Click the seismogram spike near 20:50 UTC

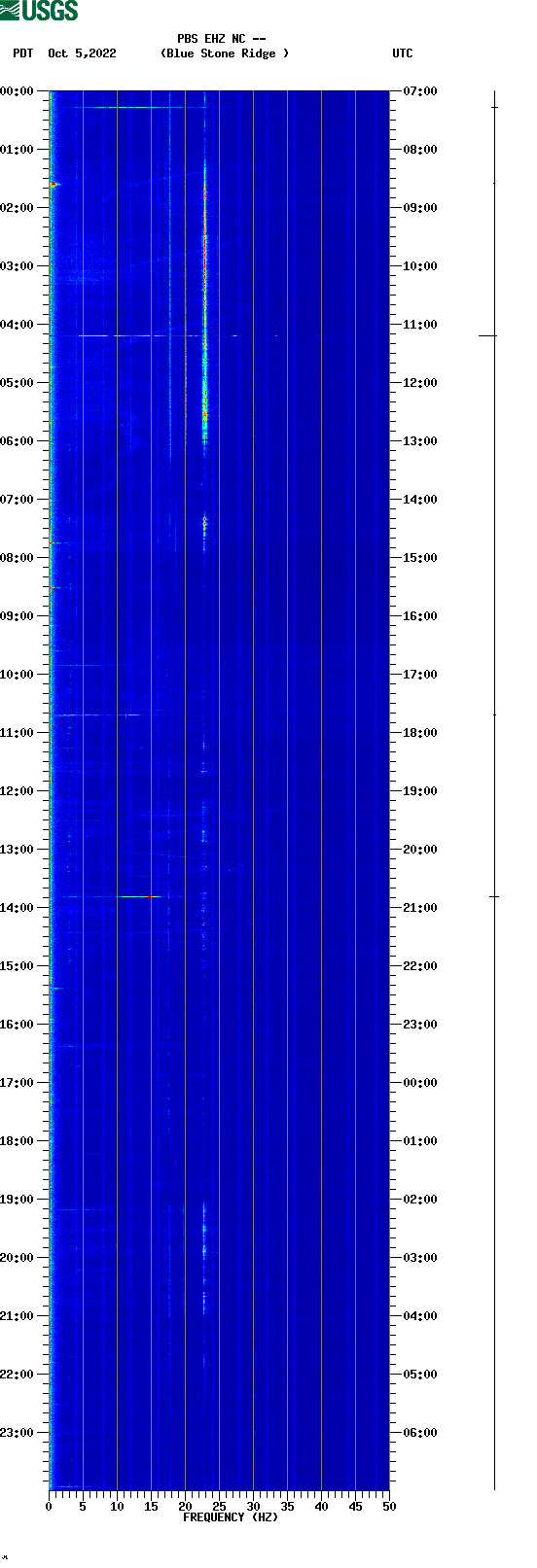pos(494,896)
